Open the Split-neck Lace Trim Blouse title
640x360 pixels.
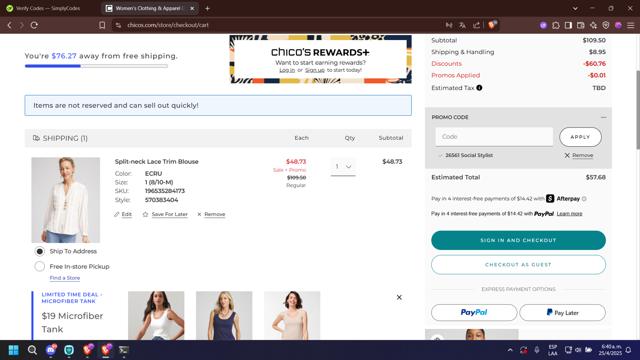pyautogui.click(x=156, y=162)
